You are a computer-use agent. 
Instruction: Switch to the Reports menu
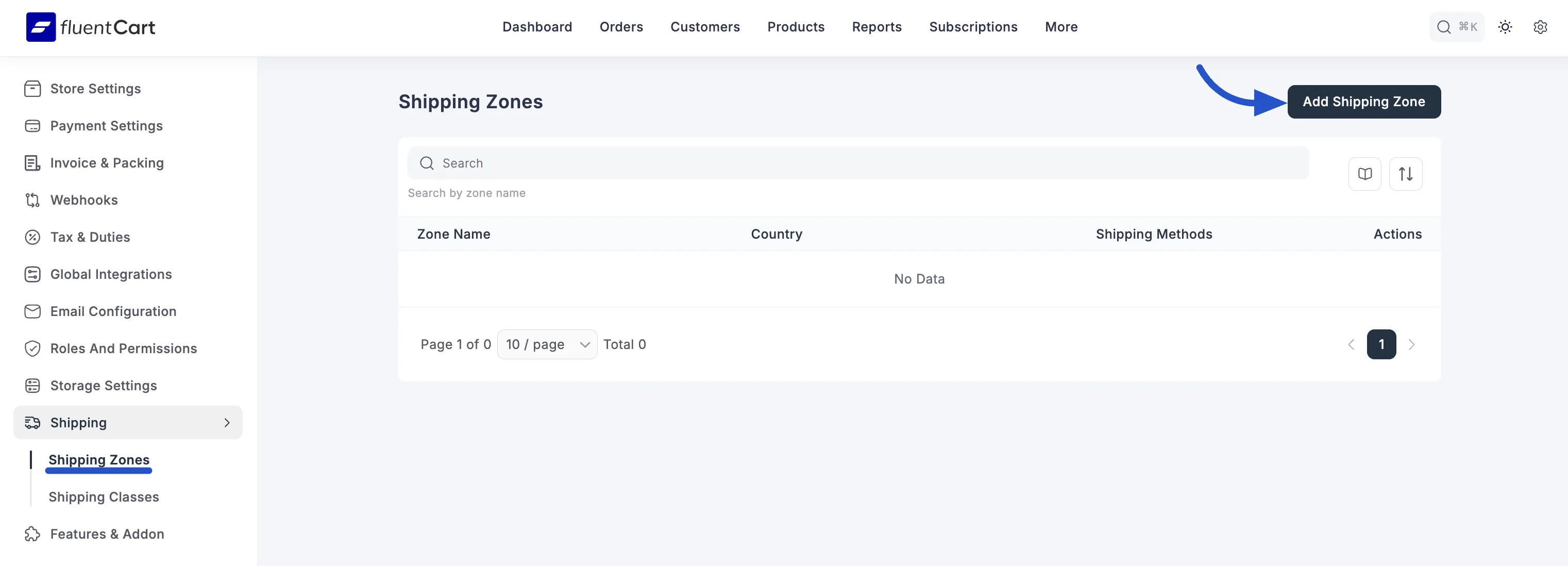[x=876, y=27]
